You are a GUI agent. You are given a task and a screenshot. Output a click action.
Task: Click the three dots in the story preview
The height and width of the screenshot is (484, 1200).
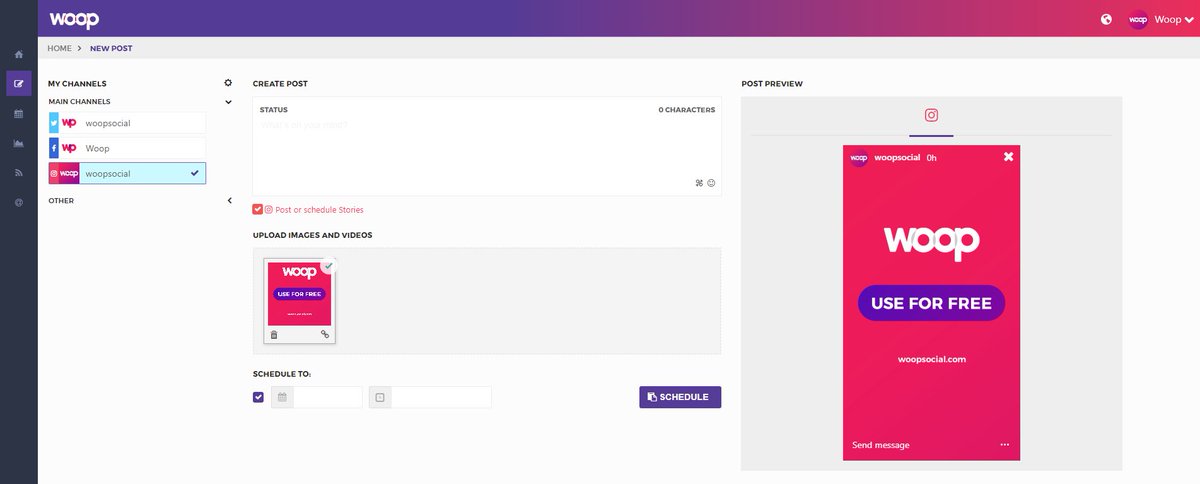(x=1005, y=445)
